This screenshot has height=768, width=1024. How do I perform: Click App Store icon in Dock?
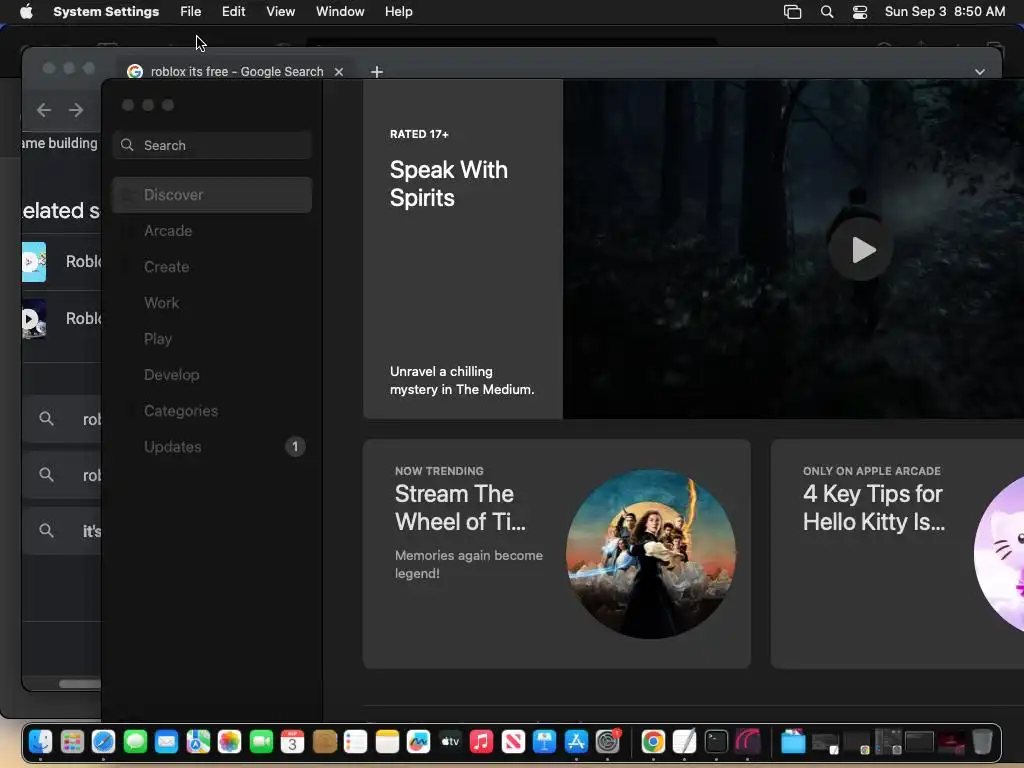[576, 742]
